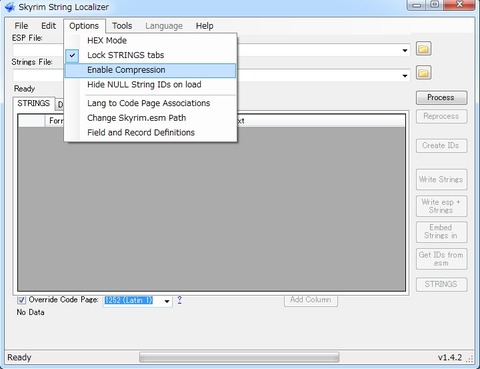Open the Language menu
The height and width of the screenshot is (369, 480).
(164, 26)
